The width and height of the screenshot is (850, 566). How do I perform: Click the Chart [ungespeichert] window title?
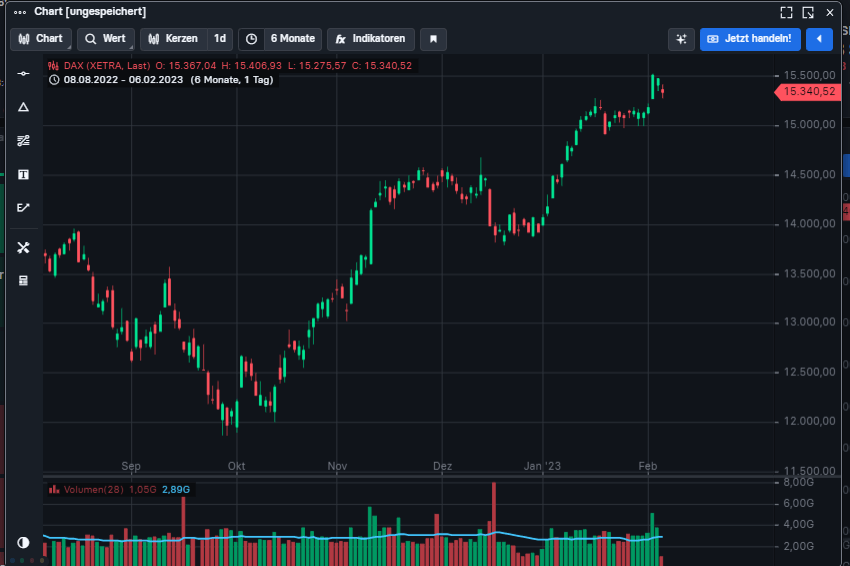90,11
